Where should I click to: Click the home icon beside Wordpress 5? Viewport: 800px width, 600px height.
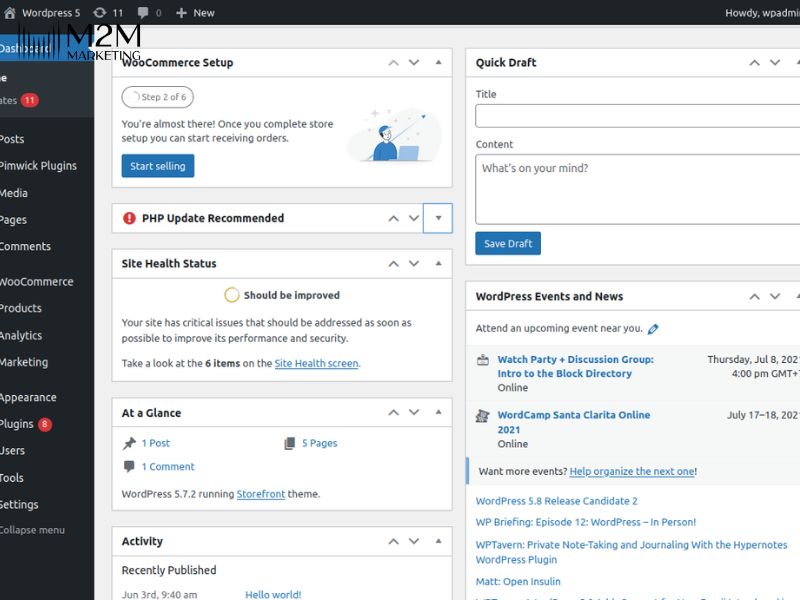coord(9,13)
